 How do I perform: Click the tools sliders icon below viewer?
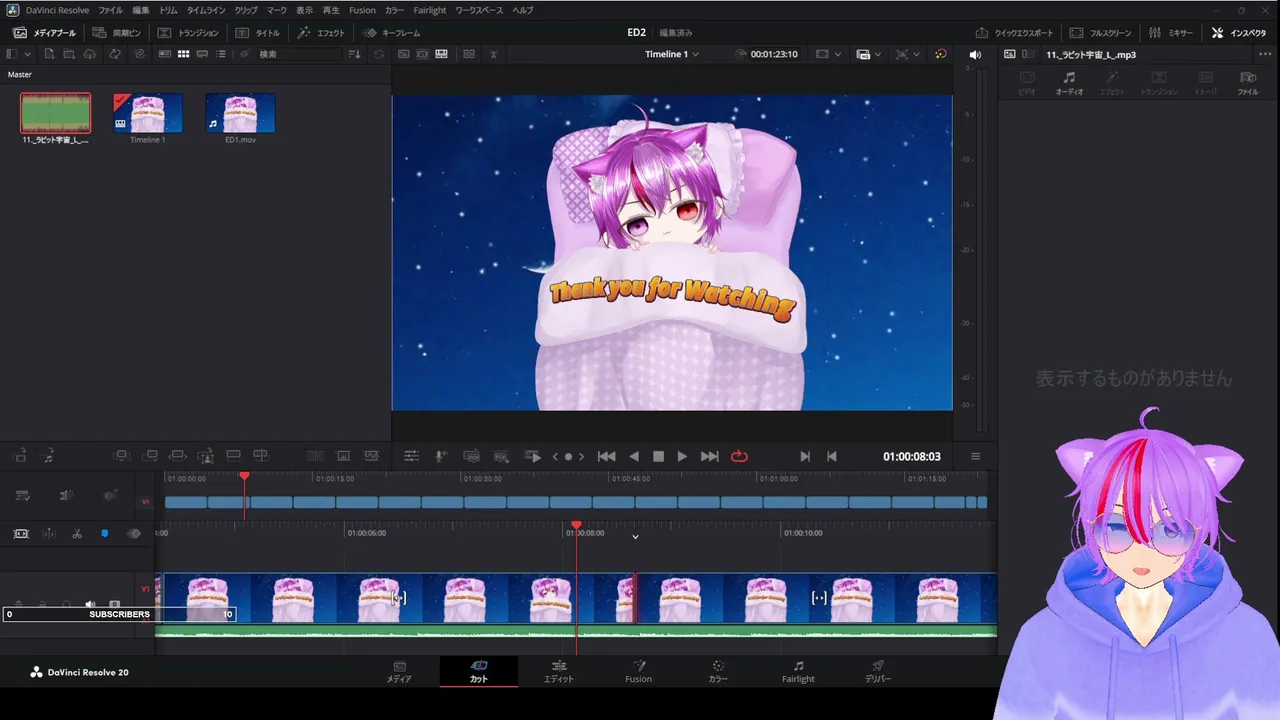click(411, 456)
